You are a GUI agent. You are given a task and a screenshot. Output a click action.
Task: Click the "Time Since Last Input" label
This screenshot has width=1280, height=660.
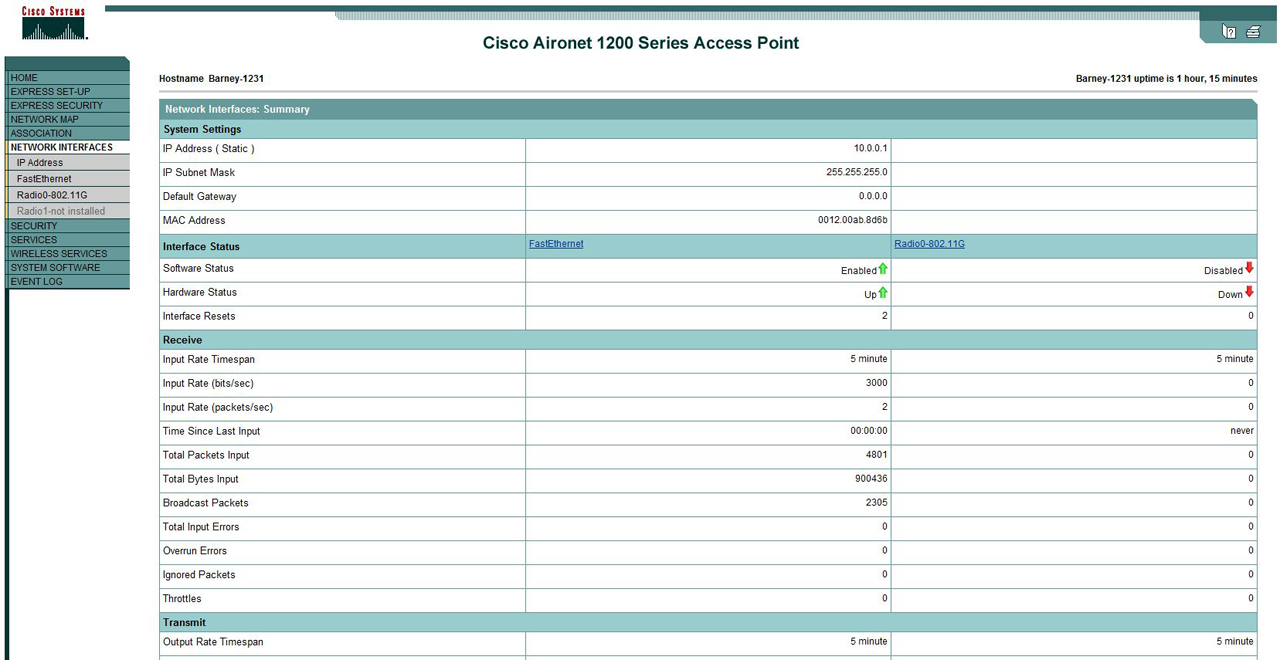coord(212,432)
